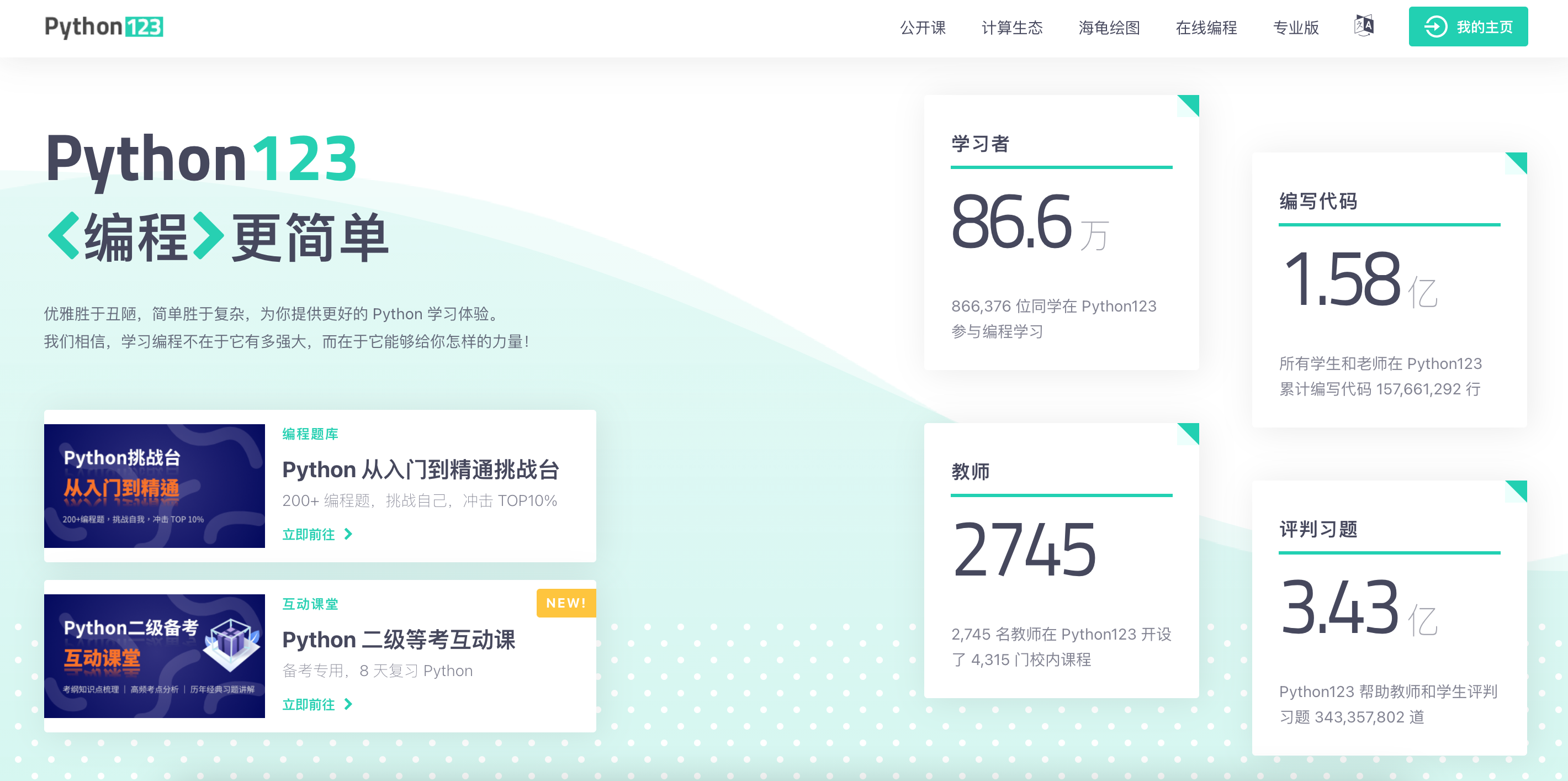The width and height of the screenshot is (1568, 781).
Task: Click the Python二级备考 thumbnail image
Action: (155, 656)
